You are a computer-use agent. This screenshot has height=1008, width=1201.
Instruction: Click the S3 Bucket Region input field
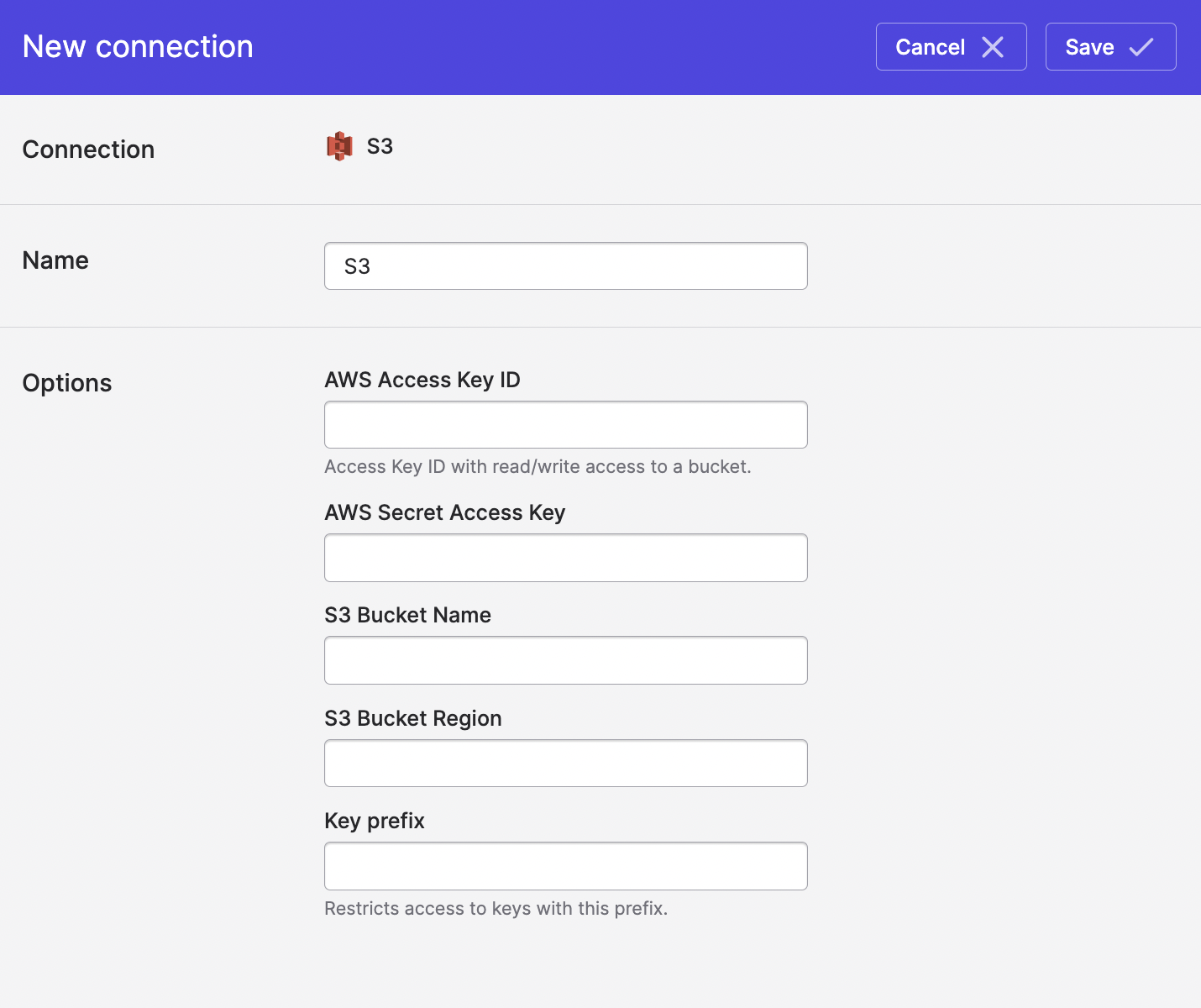click(x=566, y=764)
